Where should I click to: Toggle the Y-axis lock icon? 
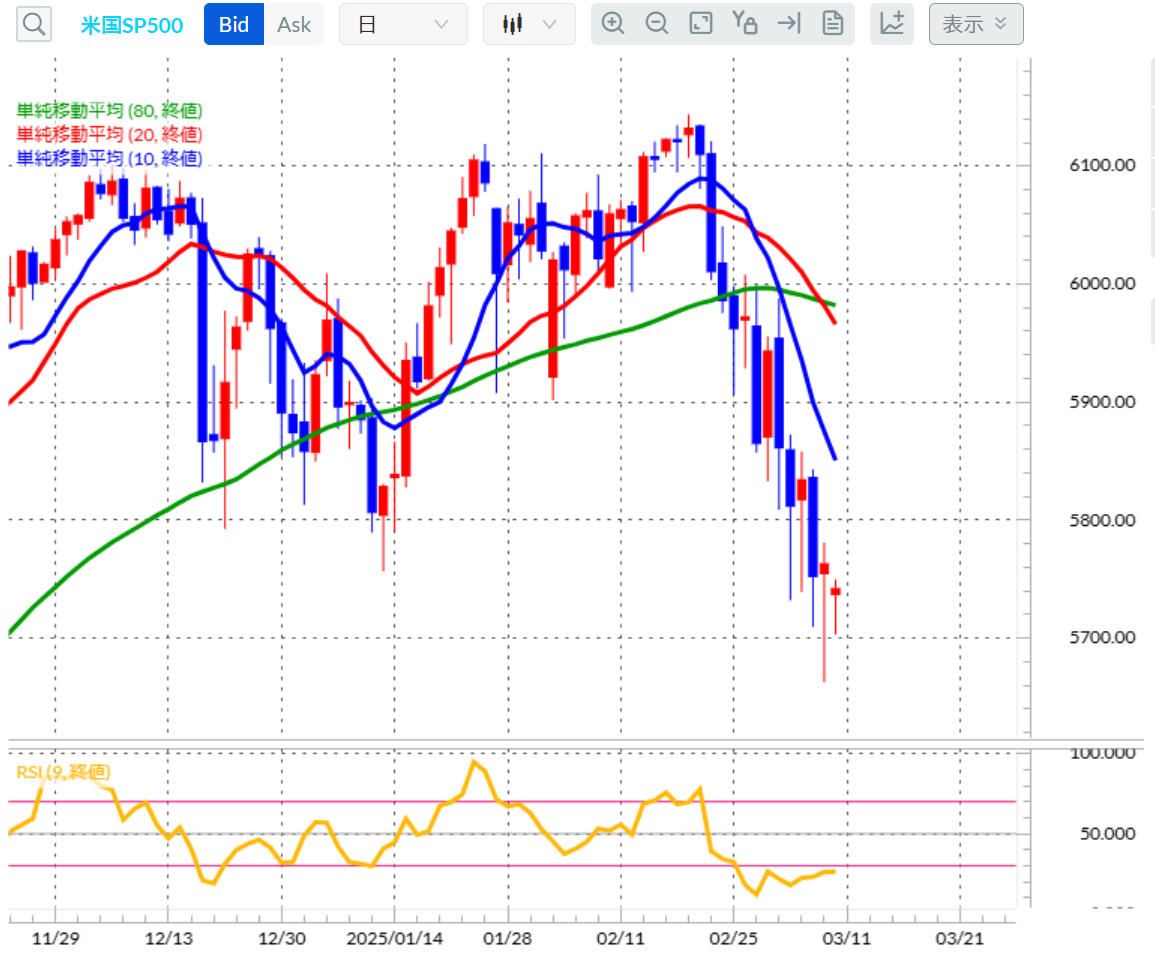745,24
